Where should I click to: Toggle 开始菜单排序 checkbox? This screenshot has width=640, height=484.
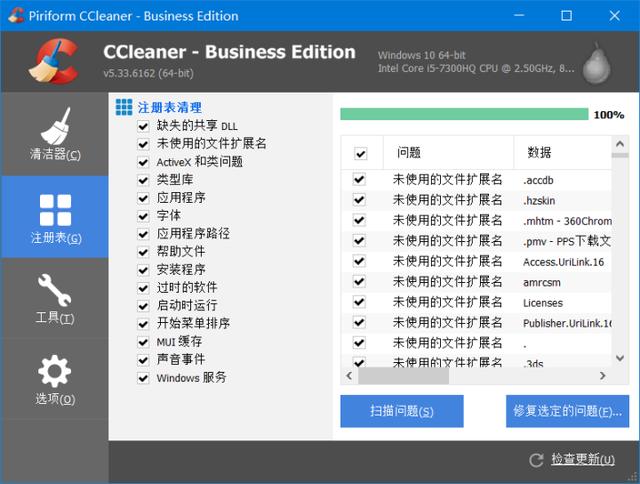tap(143, 324)
